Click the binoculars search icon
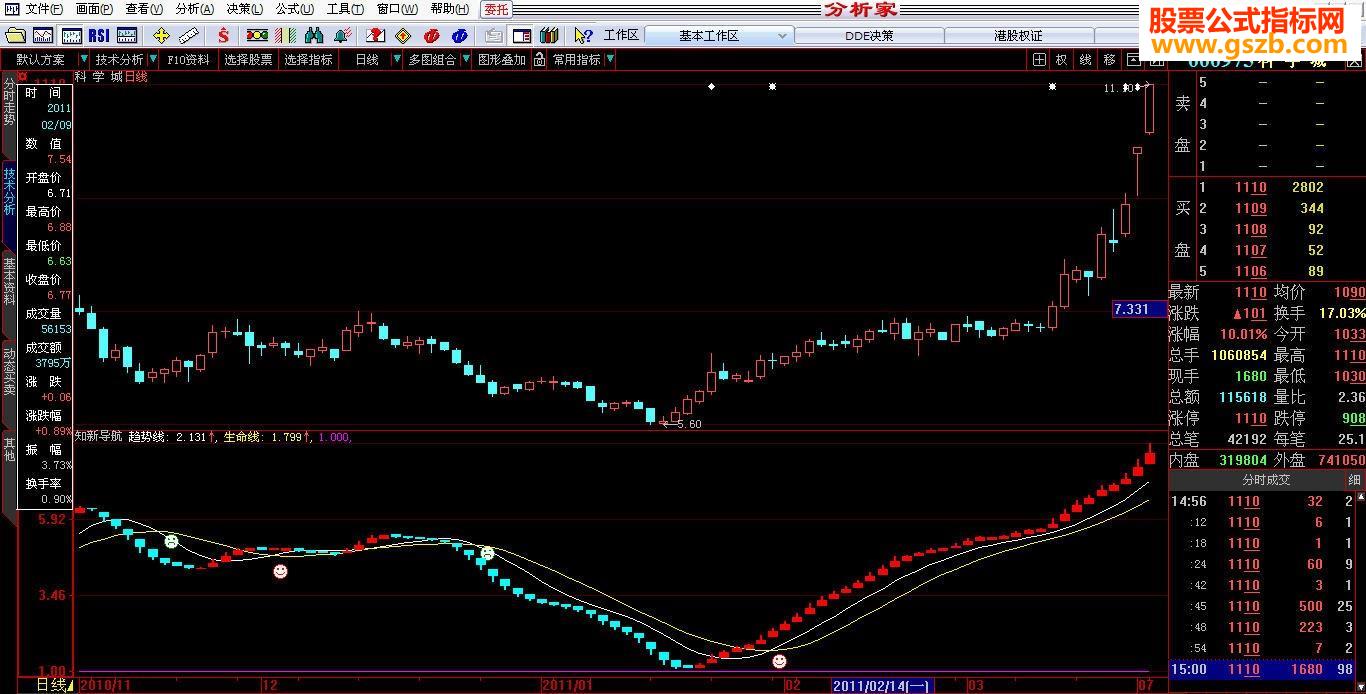Image resolution: width=1366 pixels, height=694 pixels. coord(314,35)
